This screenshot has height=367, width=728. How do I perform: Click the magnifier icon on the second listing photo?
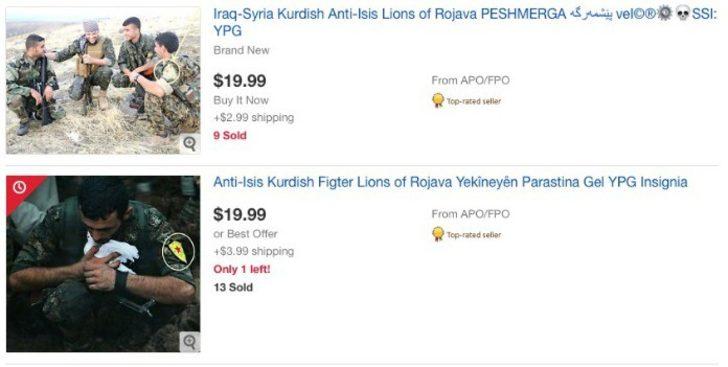189,342
